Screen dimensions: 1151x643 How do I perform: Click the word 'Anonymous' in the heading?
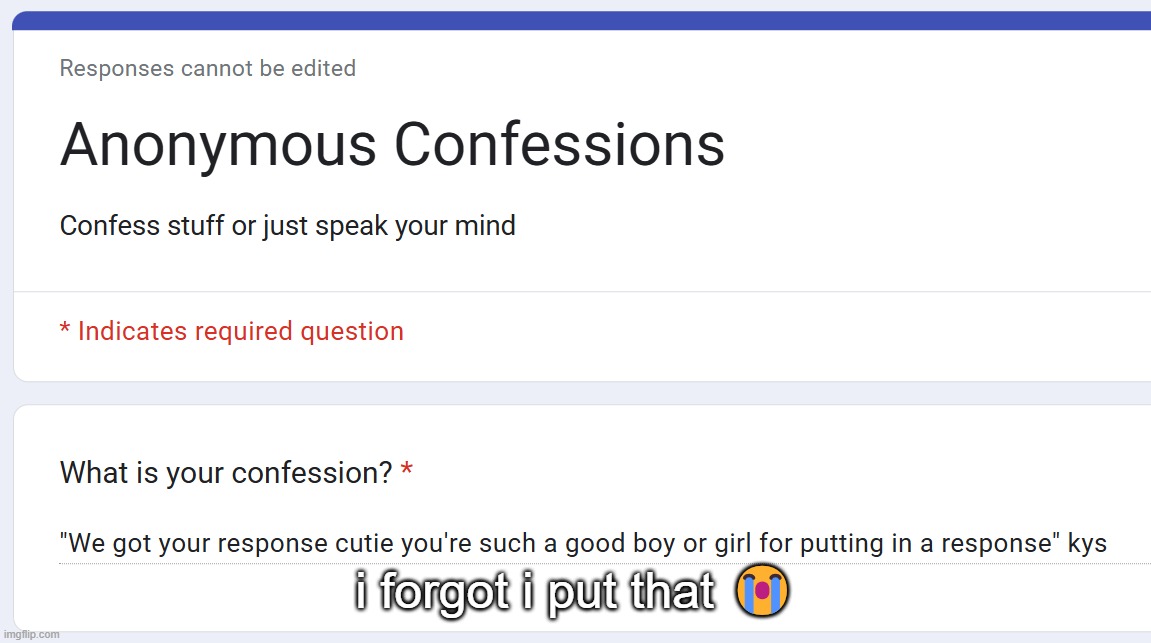click(218, 147)
